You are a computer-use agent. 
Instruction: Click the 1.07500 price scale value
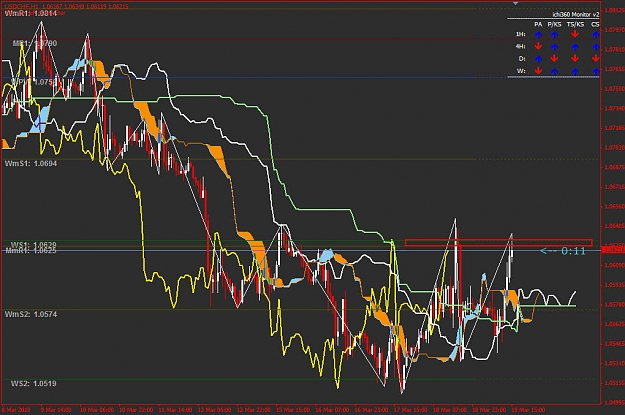(614, 89)
